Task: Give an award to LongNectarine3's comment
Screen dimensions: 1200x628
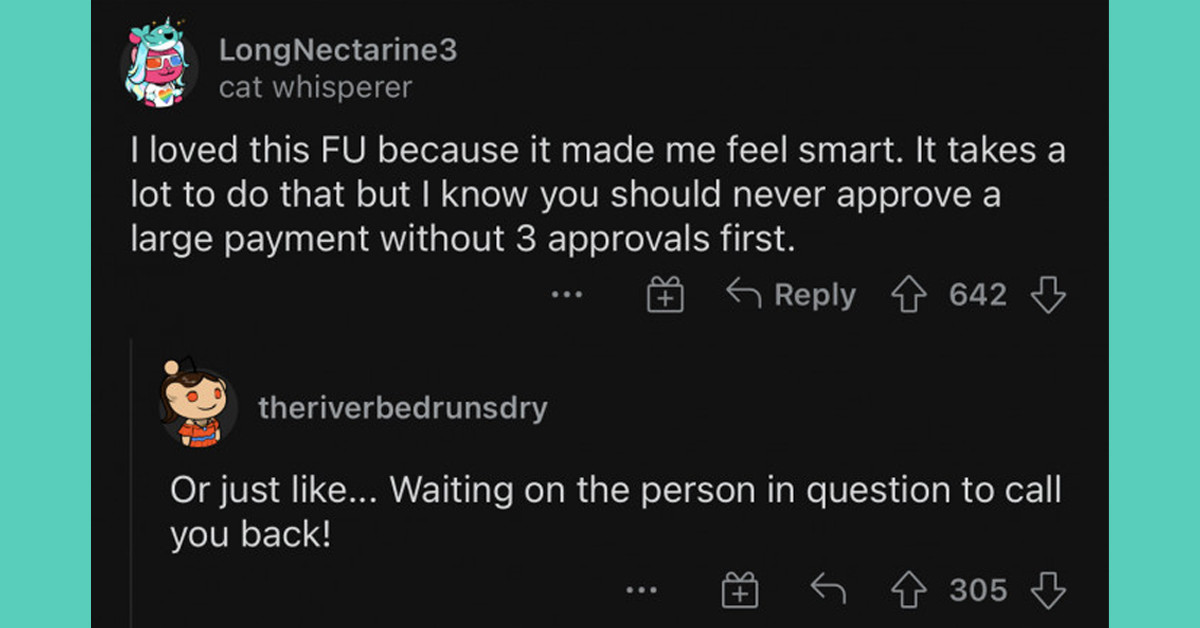Action: (x=665, y=297)
